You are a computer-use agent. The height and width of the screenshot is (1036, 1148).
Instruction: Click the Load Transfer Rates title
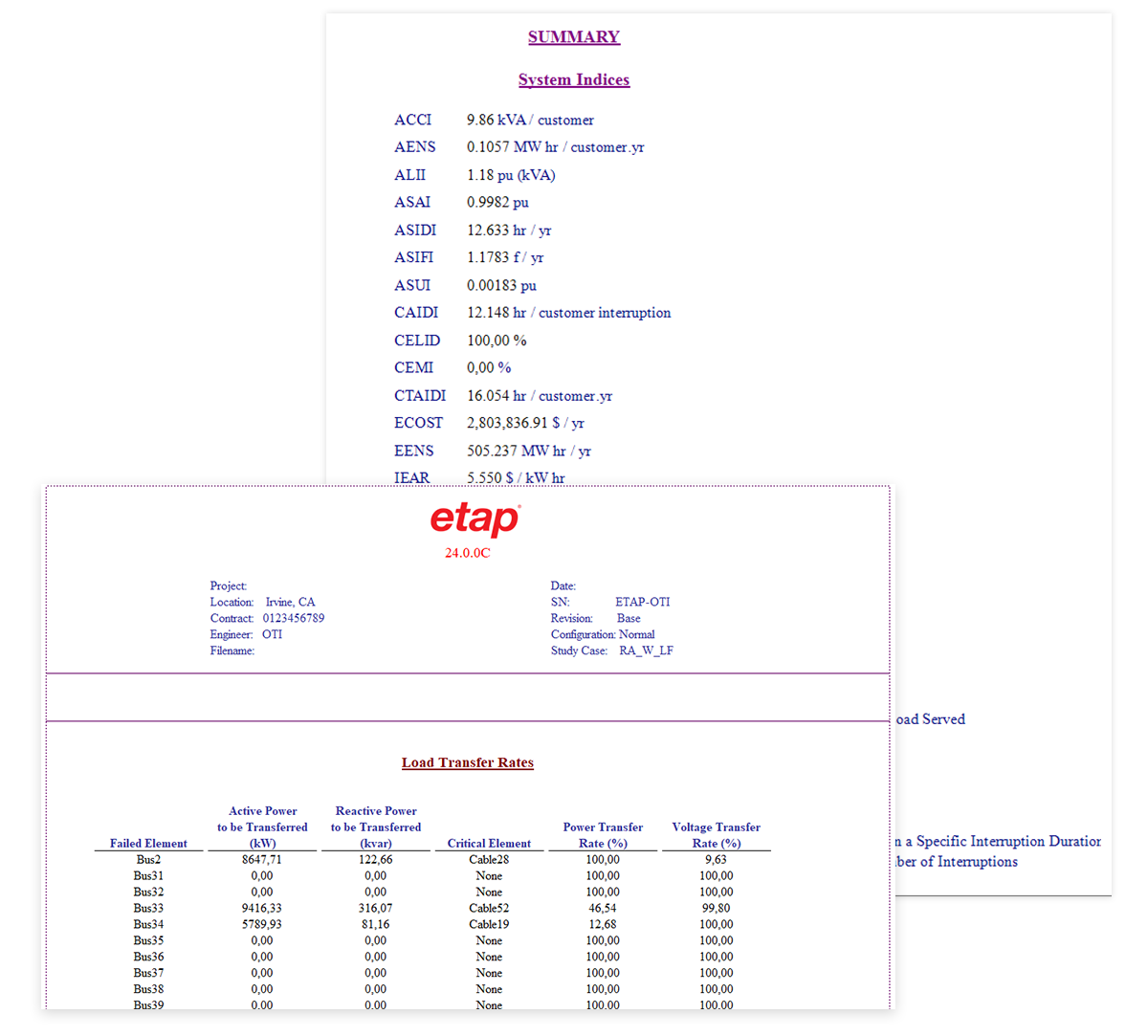point(467,762)
